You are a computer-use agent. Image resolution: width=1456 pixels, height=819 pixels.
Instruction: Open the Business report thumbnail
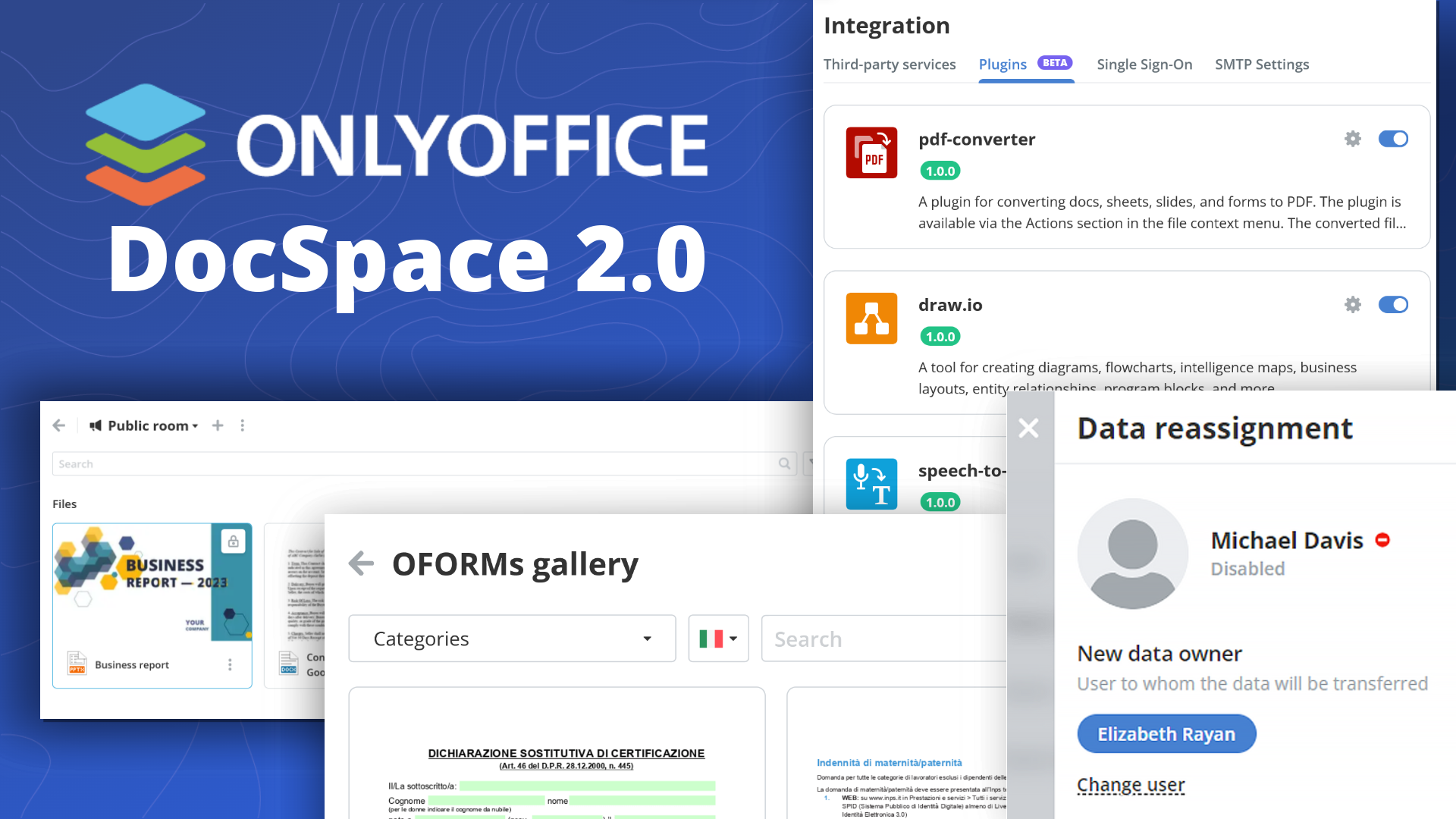152,582
